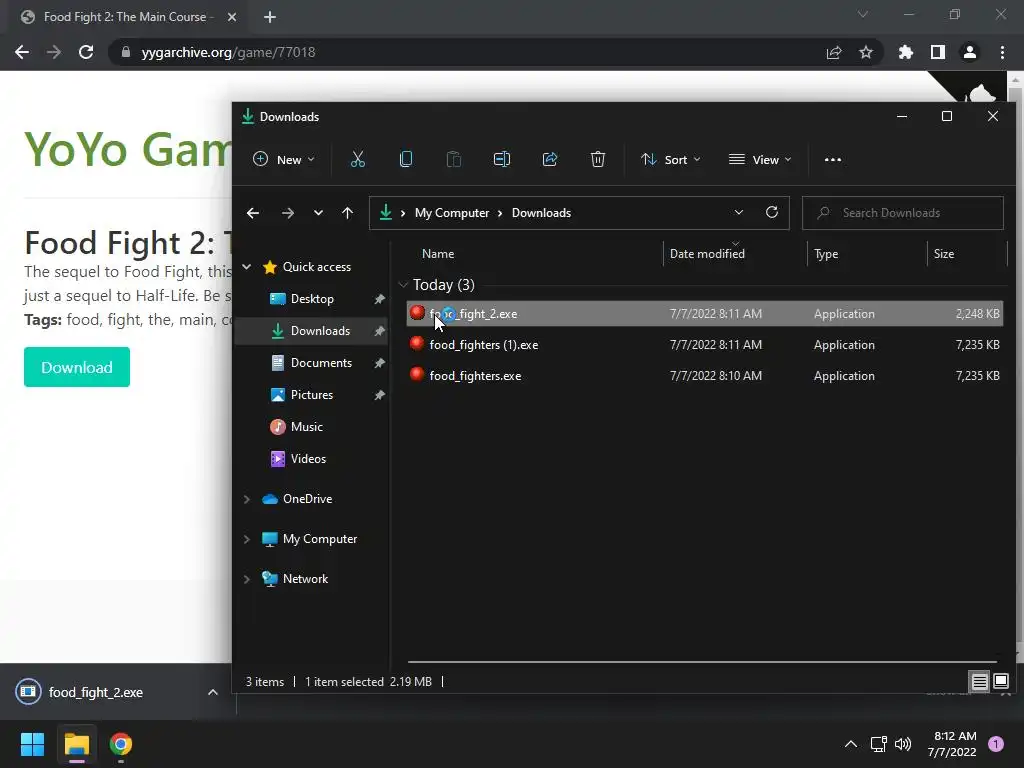
Task: Click the Search Downloads field
Action: click(903, 213)
